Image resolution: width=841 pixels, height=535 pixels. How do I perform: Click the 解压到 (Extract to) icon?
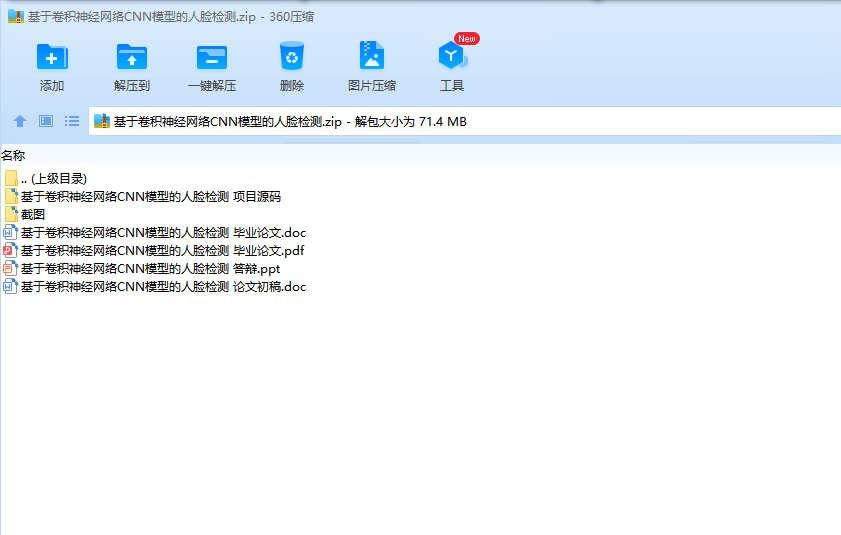coord(131,57)
